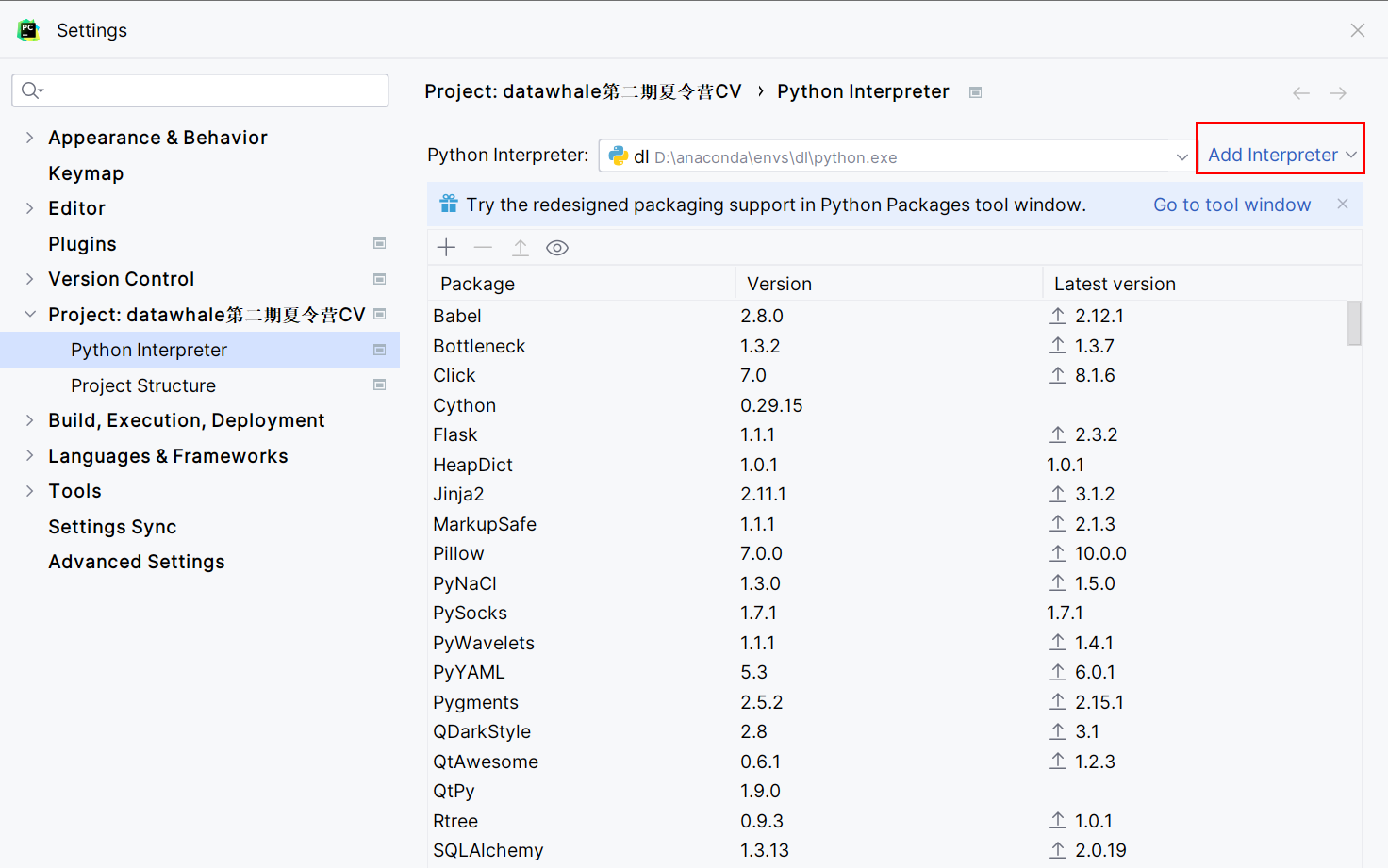Select the QDarkStyle package row
The width and height of the screenshot is (1388, 868).
click(x=887, y=731)
